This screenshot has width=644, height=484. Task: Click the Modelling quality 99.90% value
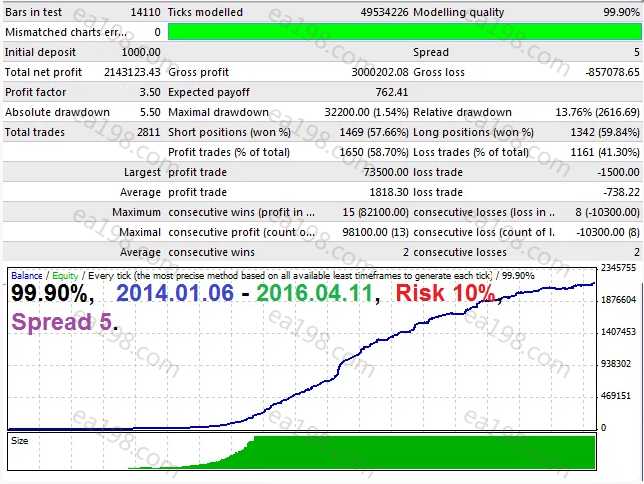tap(621, 12)
